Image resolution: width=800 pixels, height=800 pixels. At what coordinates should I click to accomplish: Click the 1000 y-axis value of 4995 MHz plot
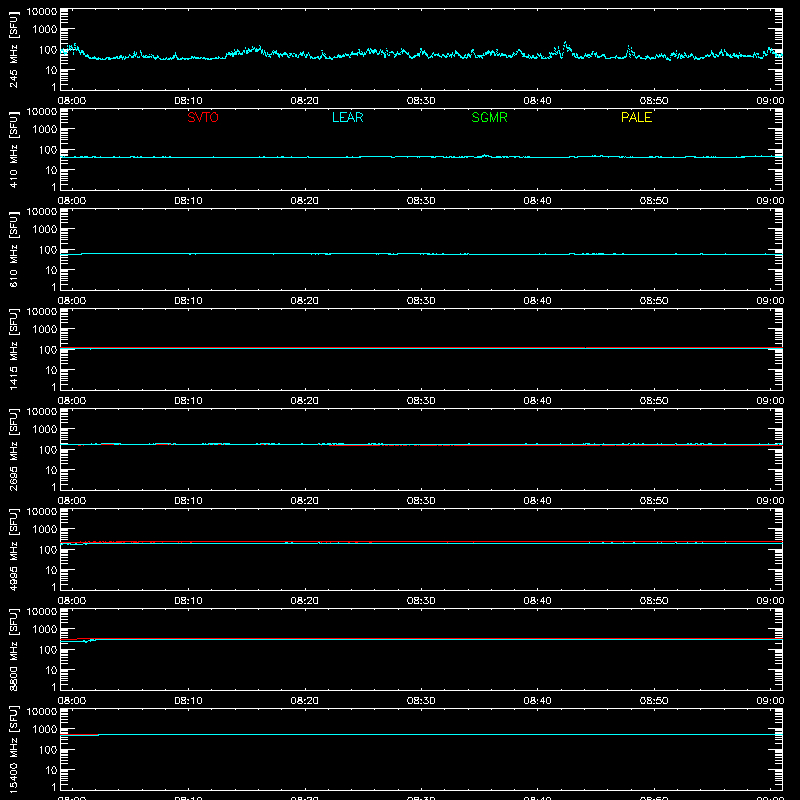point(45,530)
